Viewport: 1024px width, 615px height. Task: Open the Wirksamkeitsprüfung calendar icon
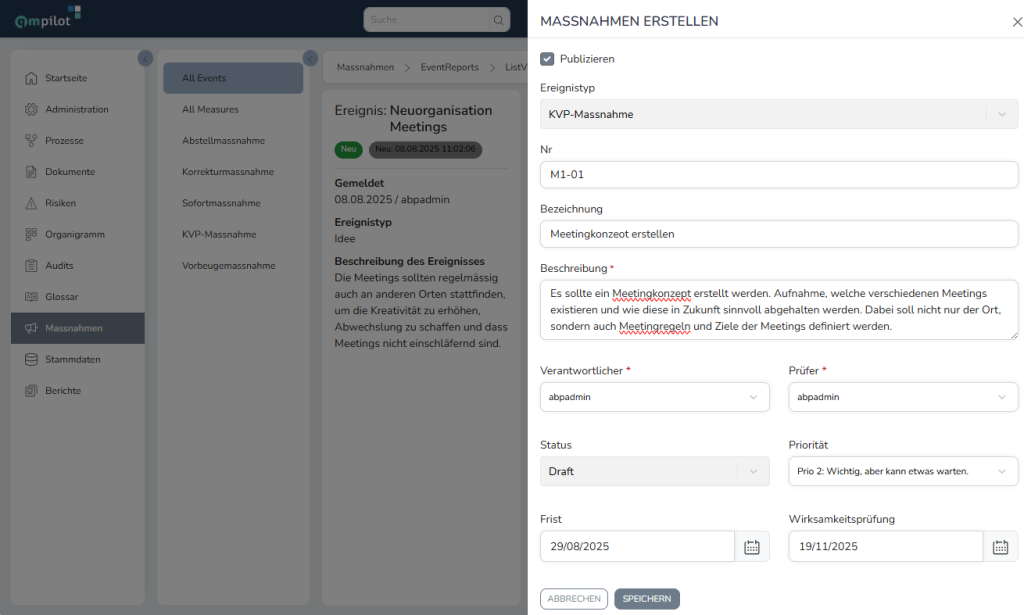[x=1000, y=547]
